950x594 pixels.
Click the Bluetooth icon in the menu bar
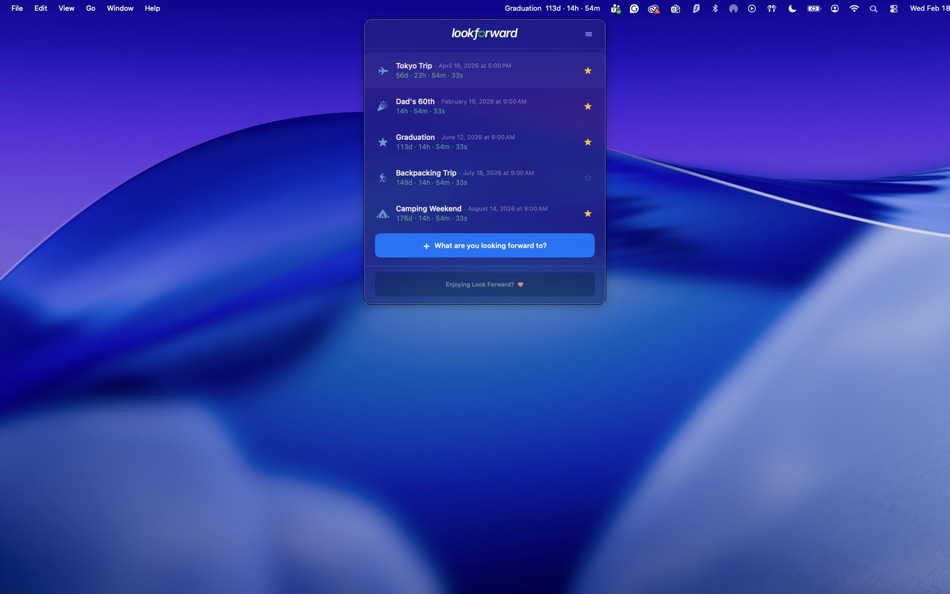point(714,7)
